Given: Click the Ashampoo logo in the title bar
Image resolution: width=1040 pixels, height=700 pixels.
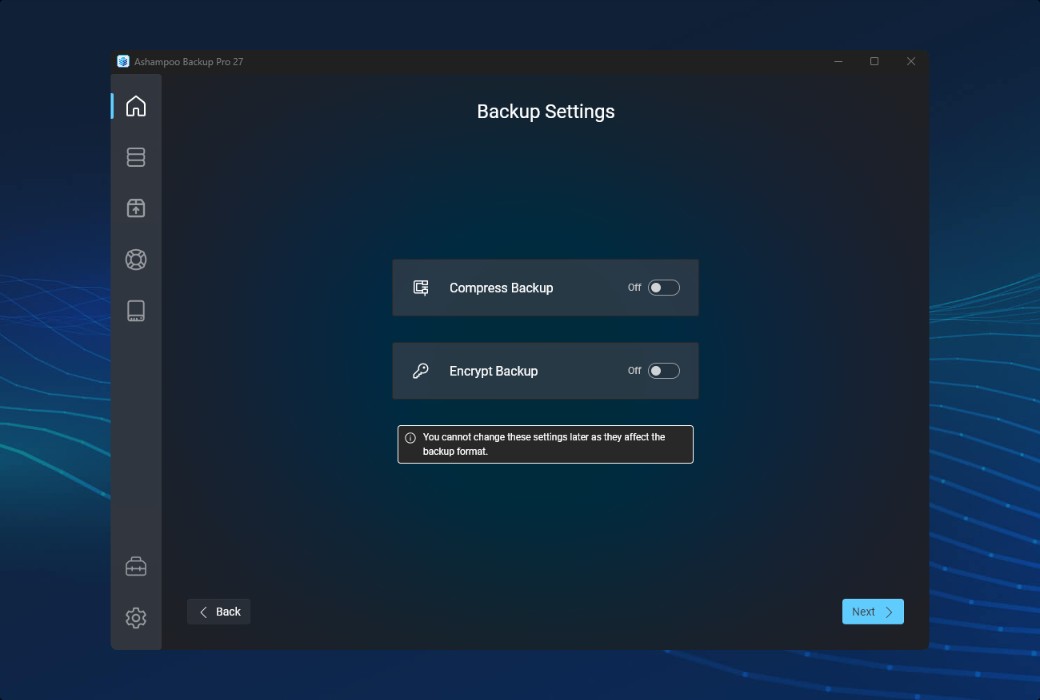Looking at the screenshot, I should pyautogui.click(x=123, y=61).
